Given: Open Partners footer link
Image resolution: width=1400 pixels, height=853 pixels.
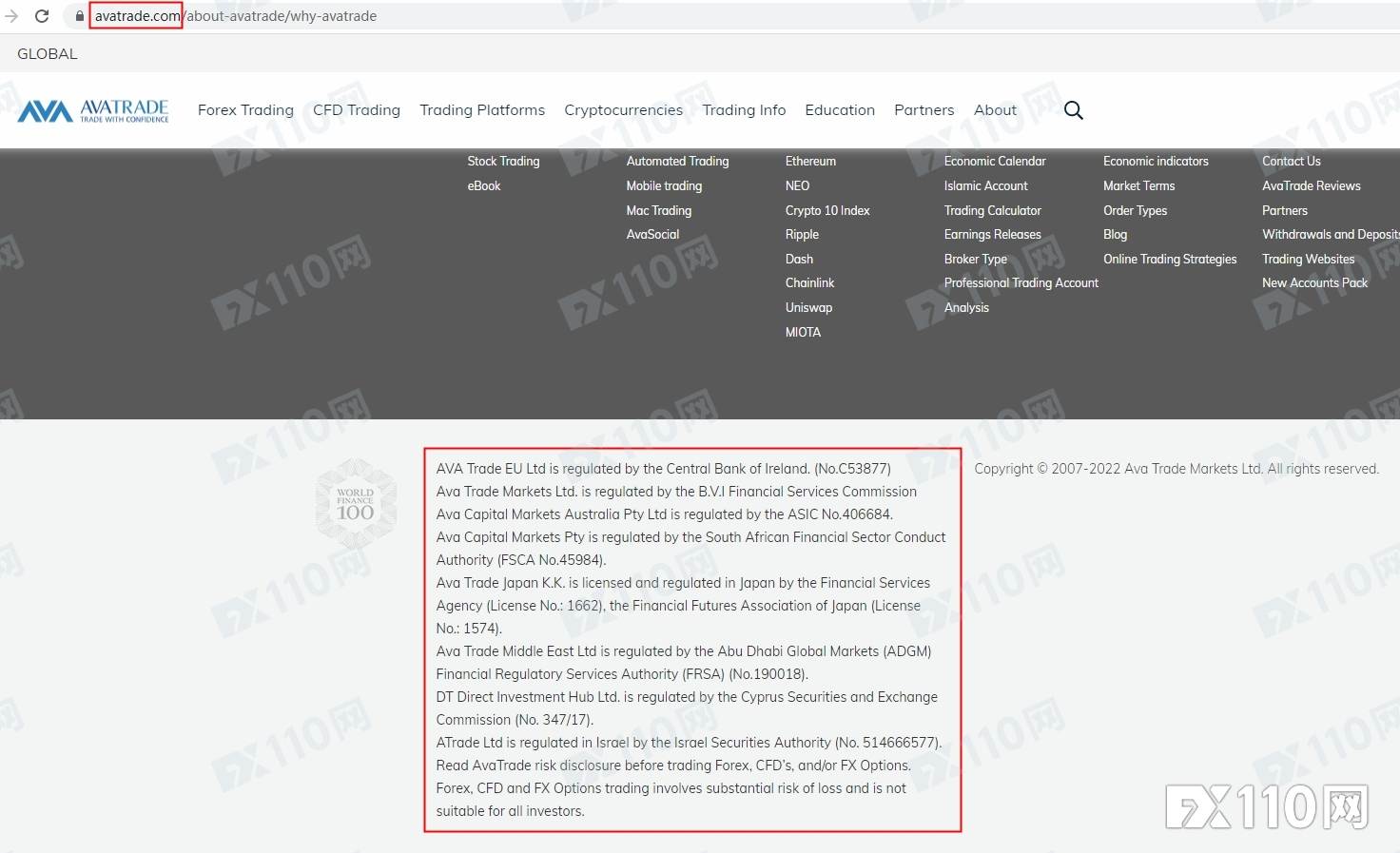Looking at the screenshot, I should 1285,211.
